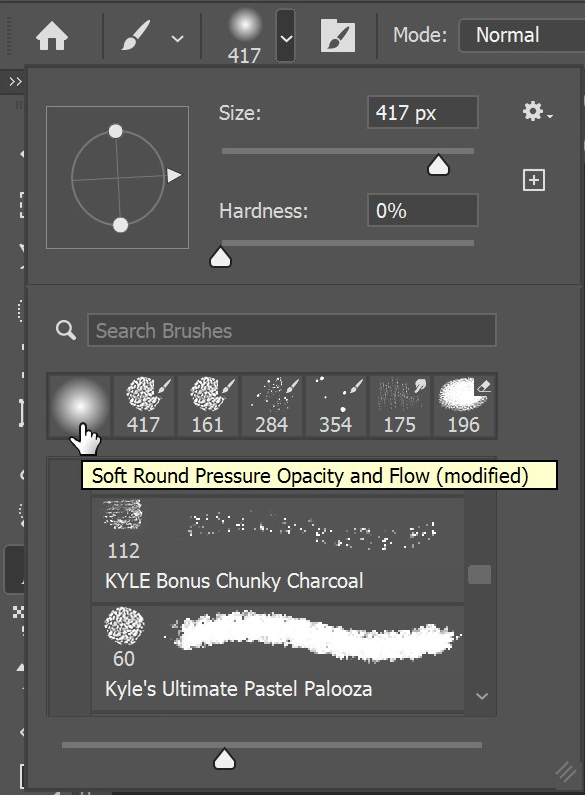Open brush picker gear settings menu

537,112
